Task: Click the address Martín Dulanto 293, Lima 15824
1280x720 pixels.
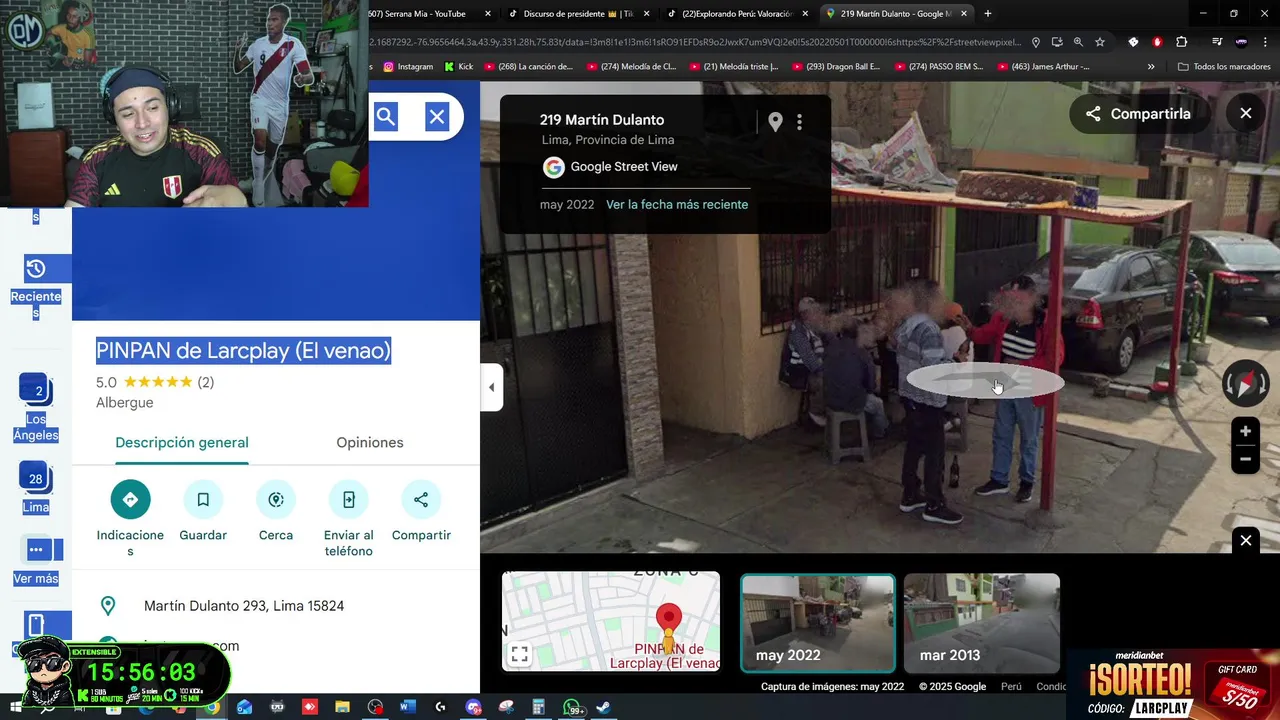Action: 244,606
